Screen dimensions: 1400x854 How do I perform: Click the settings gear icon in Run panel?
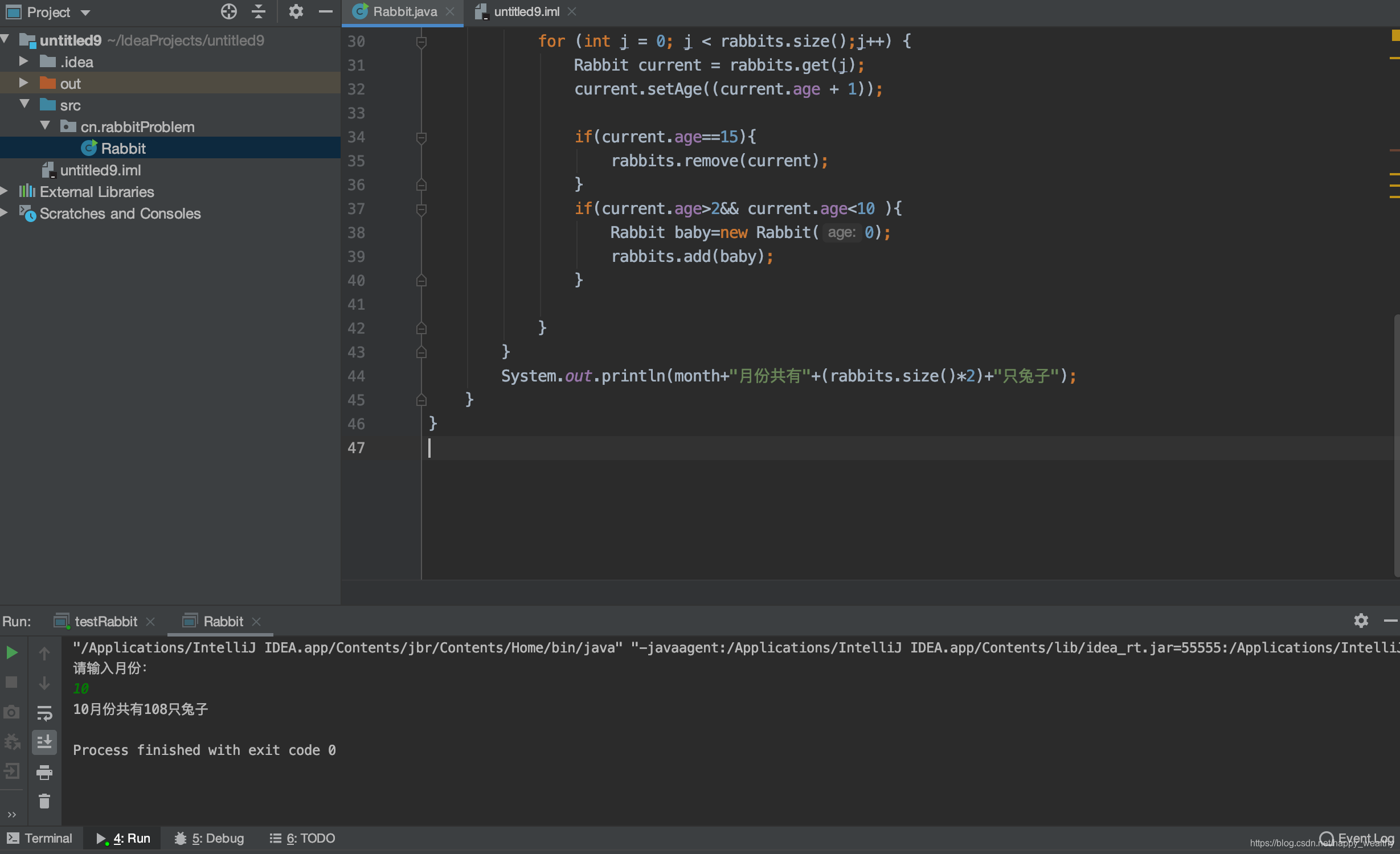click(x=1361, y=621)
